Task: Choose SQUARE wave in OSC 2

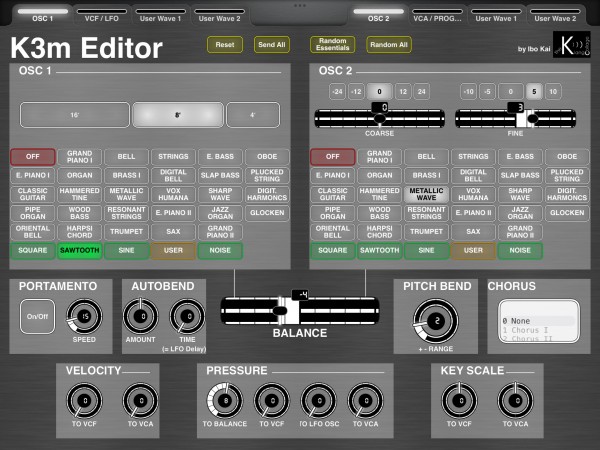Action: tap(333, 250)
